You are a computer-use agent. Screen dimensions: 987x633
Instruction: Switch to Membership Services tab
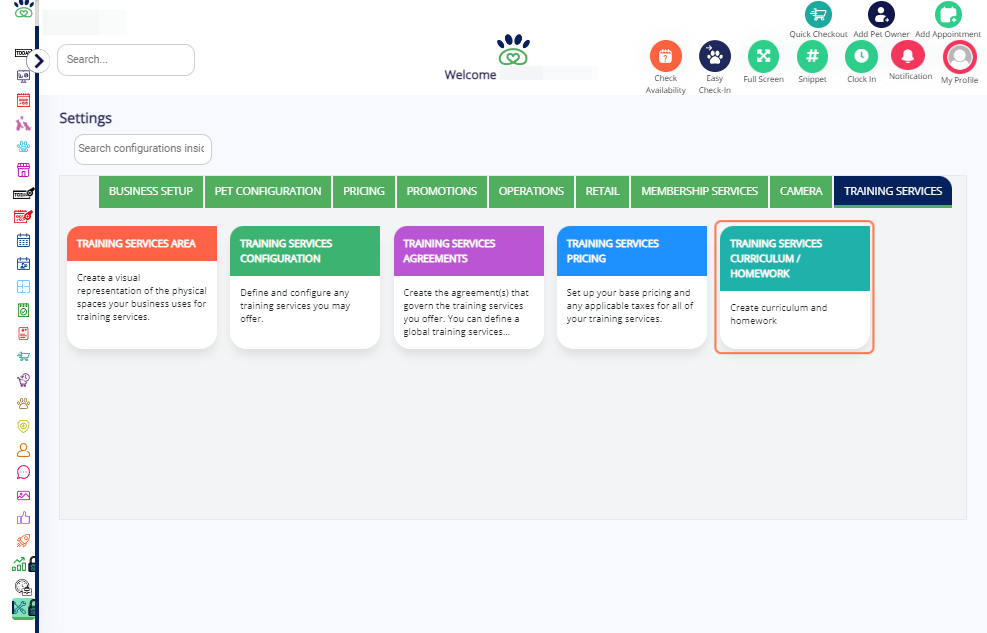[x=699, y=191]
